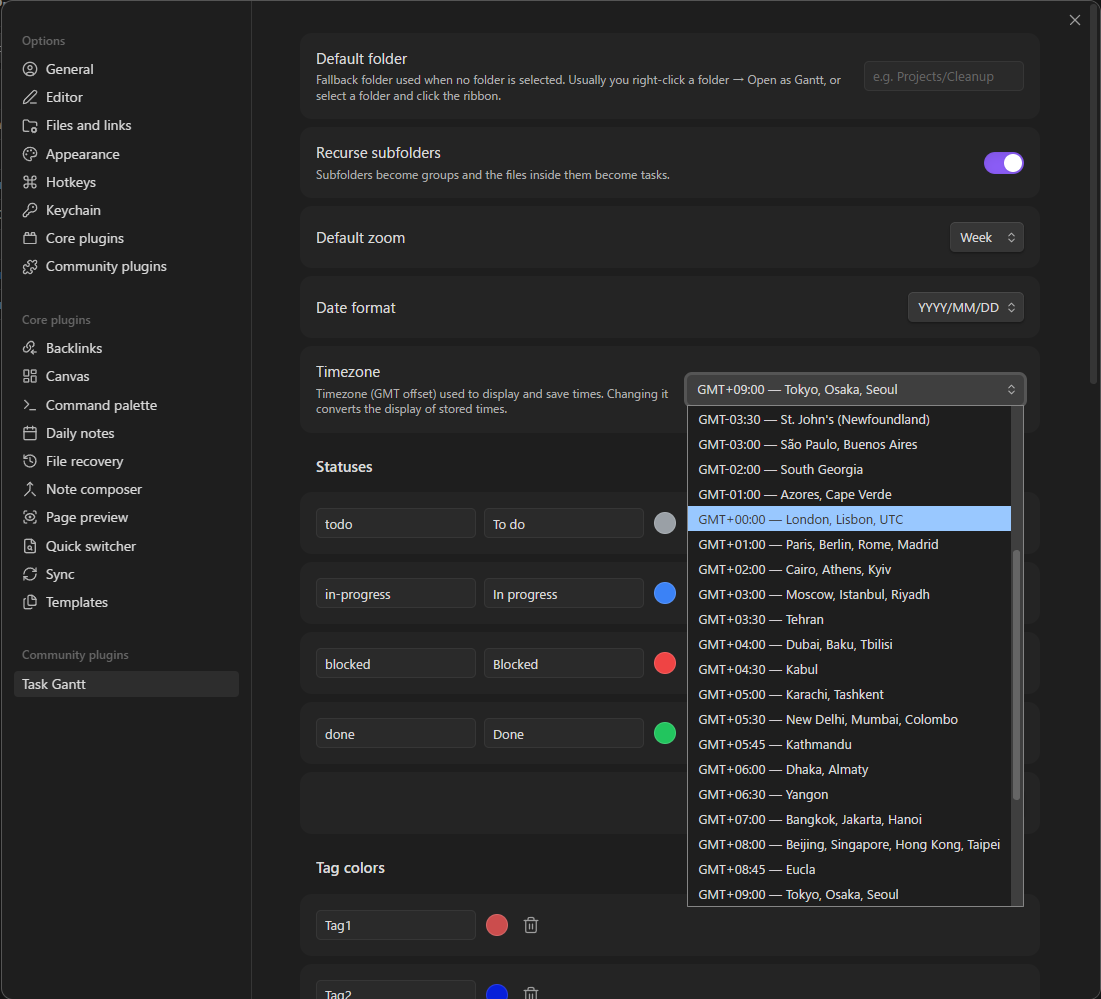Select GMT+00:00 London, Lisbon, UTC option
The height and width of the screenshot is (999, 1101).
point(849,520)
